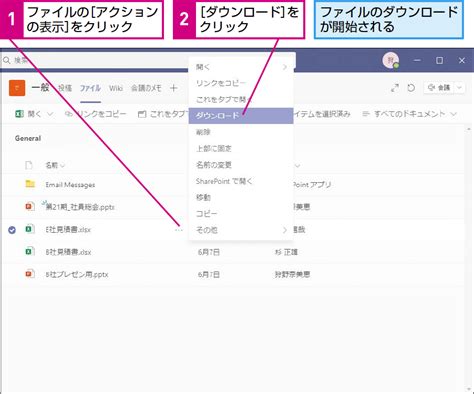The image size is (474, 394).
Task: Expand the その他 submenu in context menu
Action: pos(285,230)
